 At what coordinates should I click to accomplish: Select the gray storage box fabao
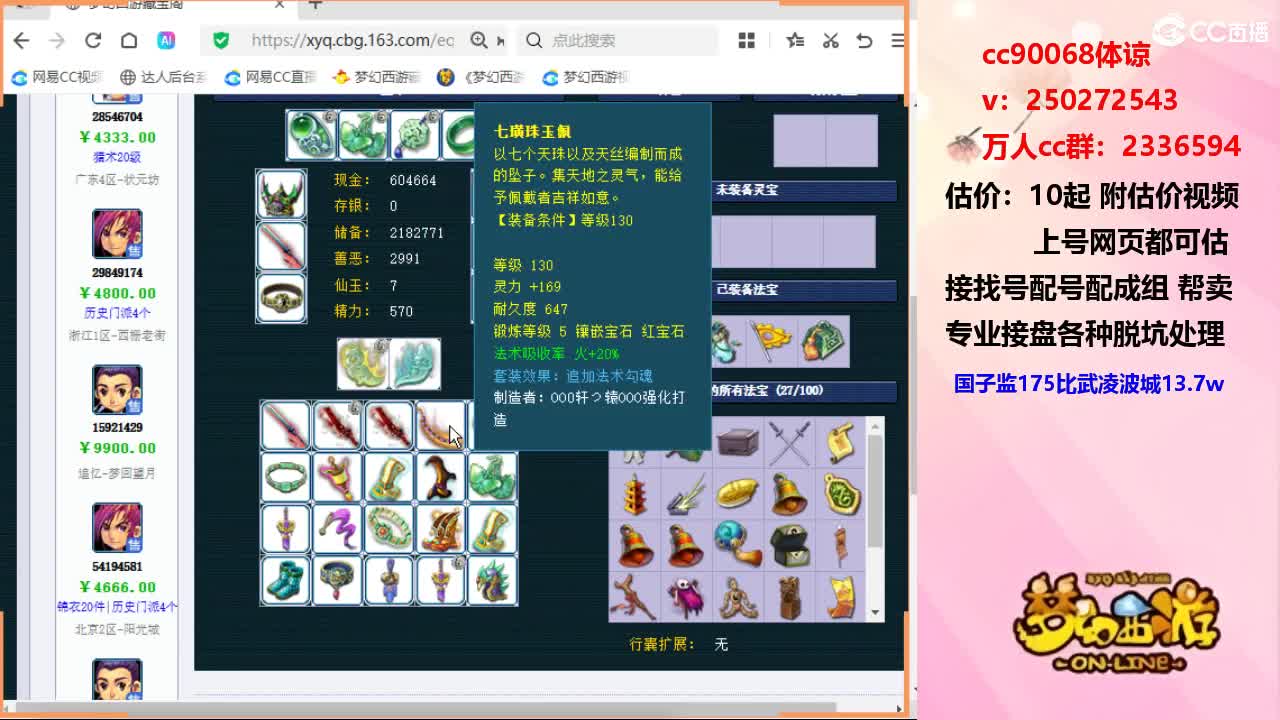[739, 442]
